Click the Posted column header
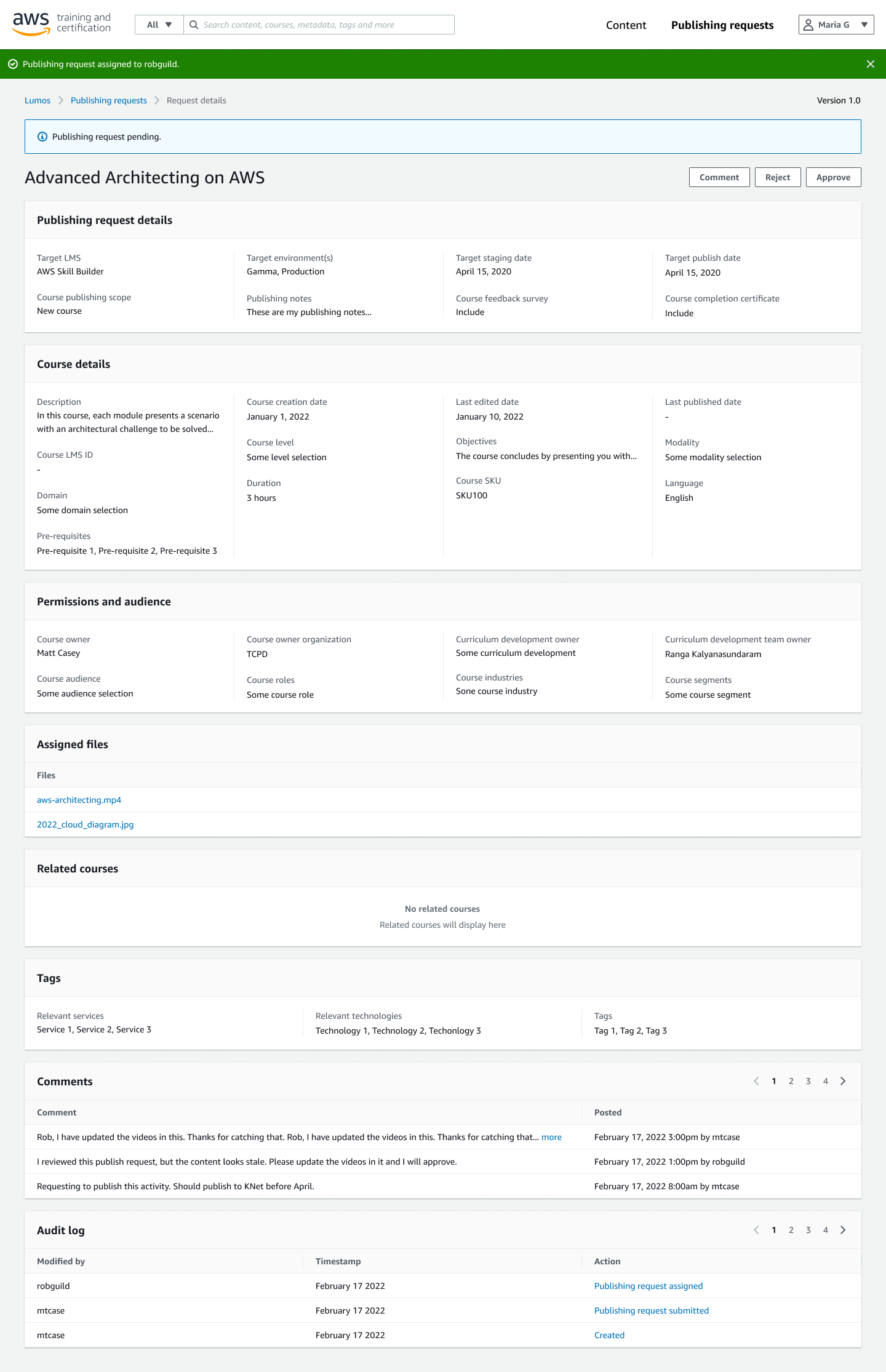 (608, 1112)
